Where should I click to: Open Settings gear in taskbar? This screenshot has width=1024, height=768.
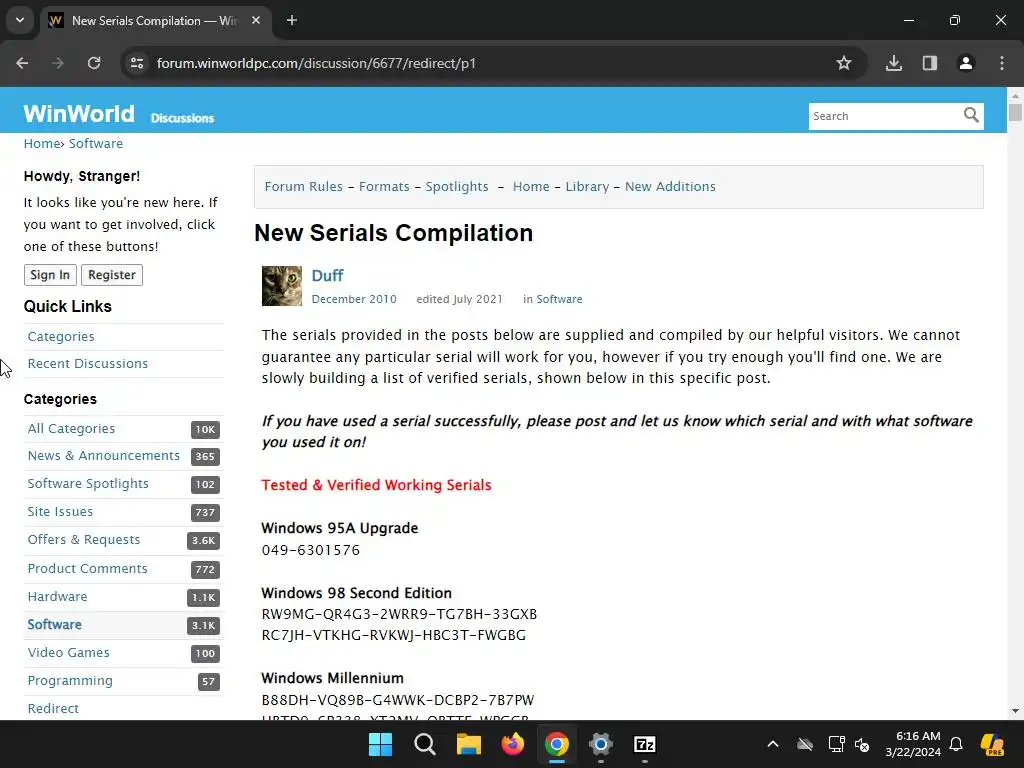(601, 744)
